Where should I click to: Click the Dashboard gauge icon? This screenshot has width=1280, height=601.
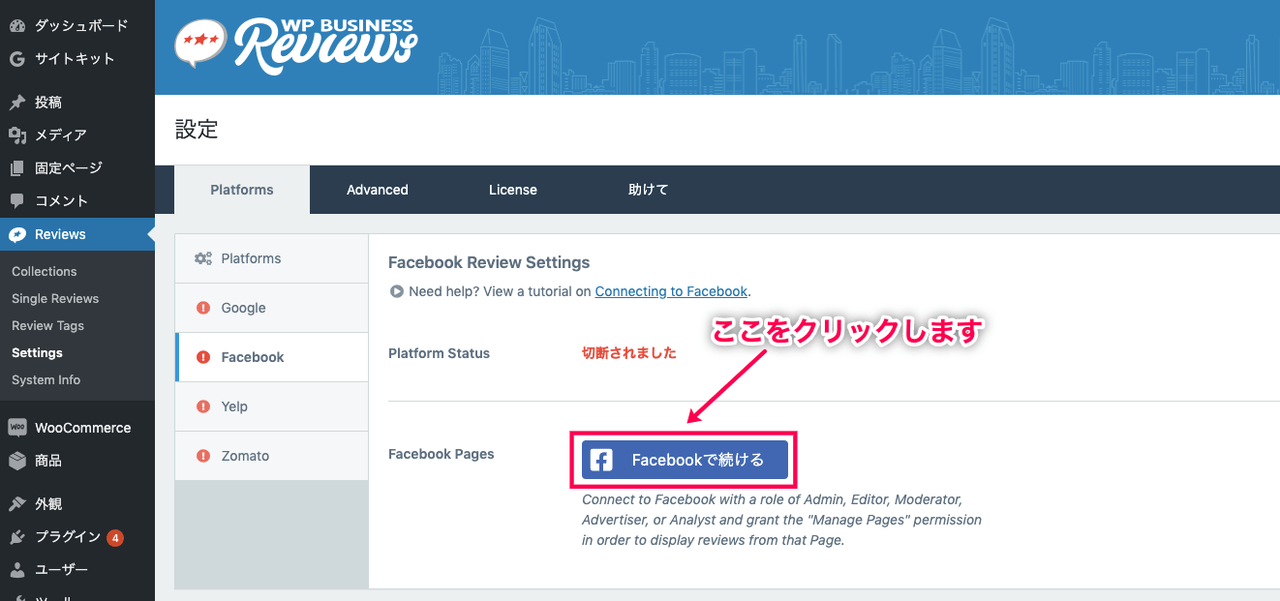point(17,25)
